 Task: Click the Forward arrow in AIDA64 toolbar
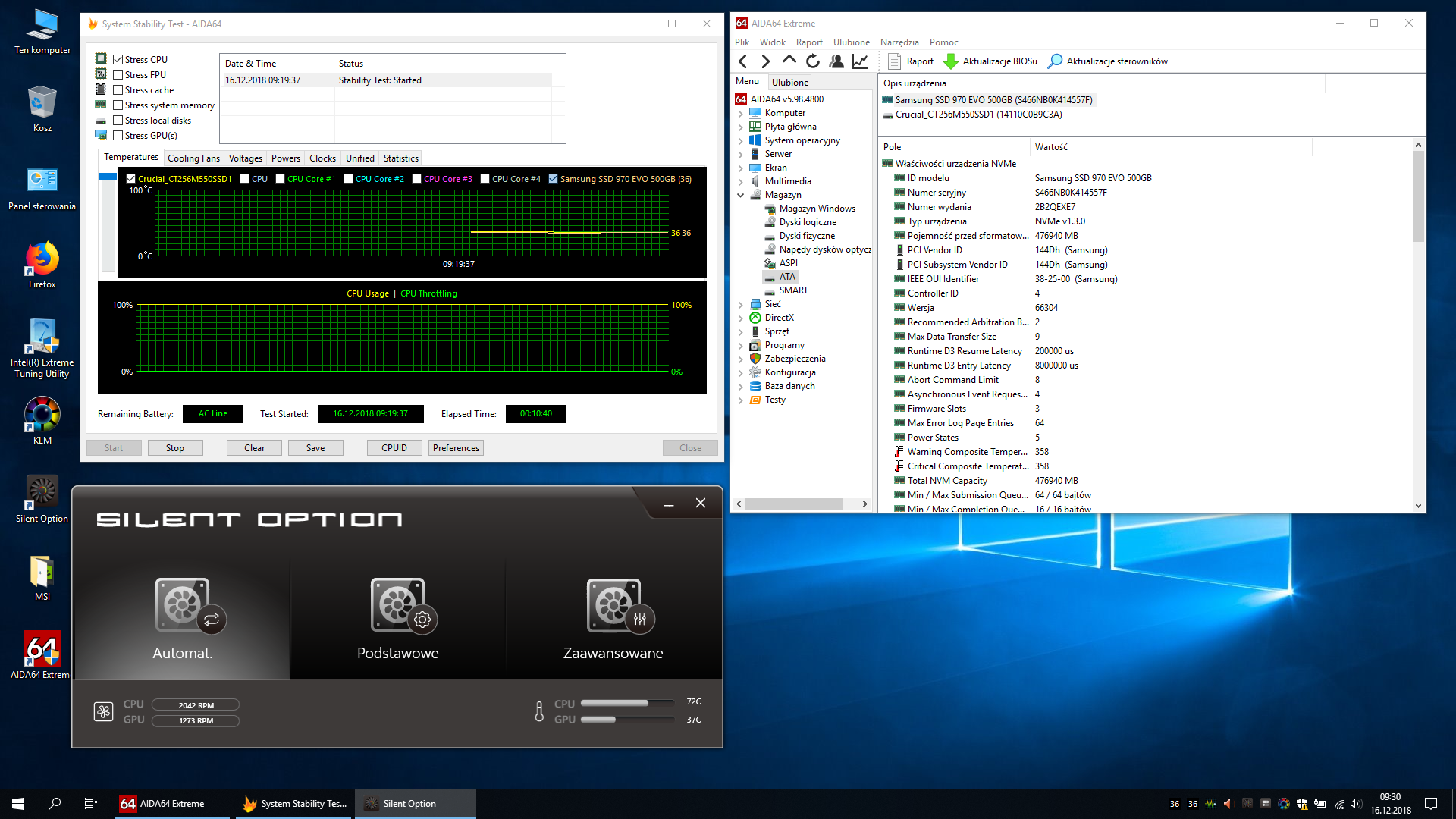pos(766,61)
